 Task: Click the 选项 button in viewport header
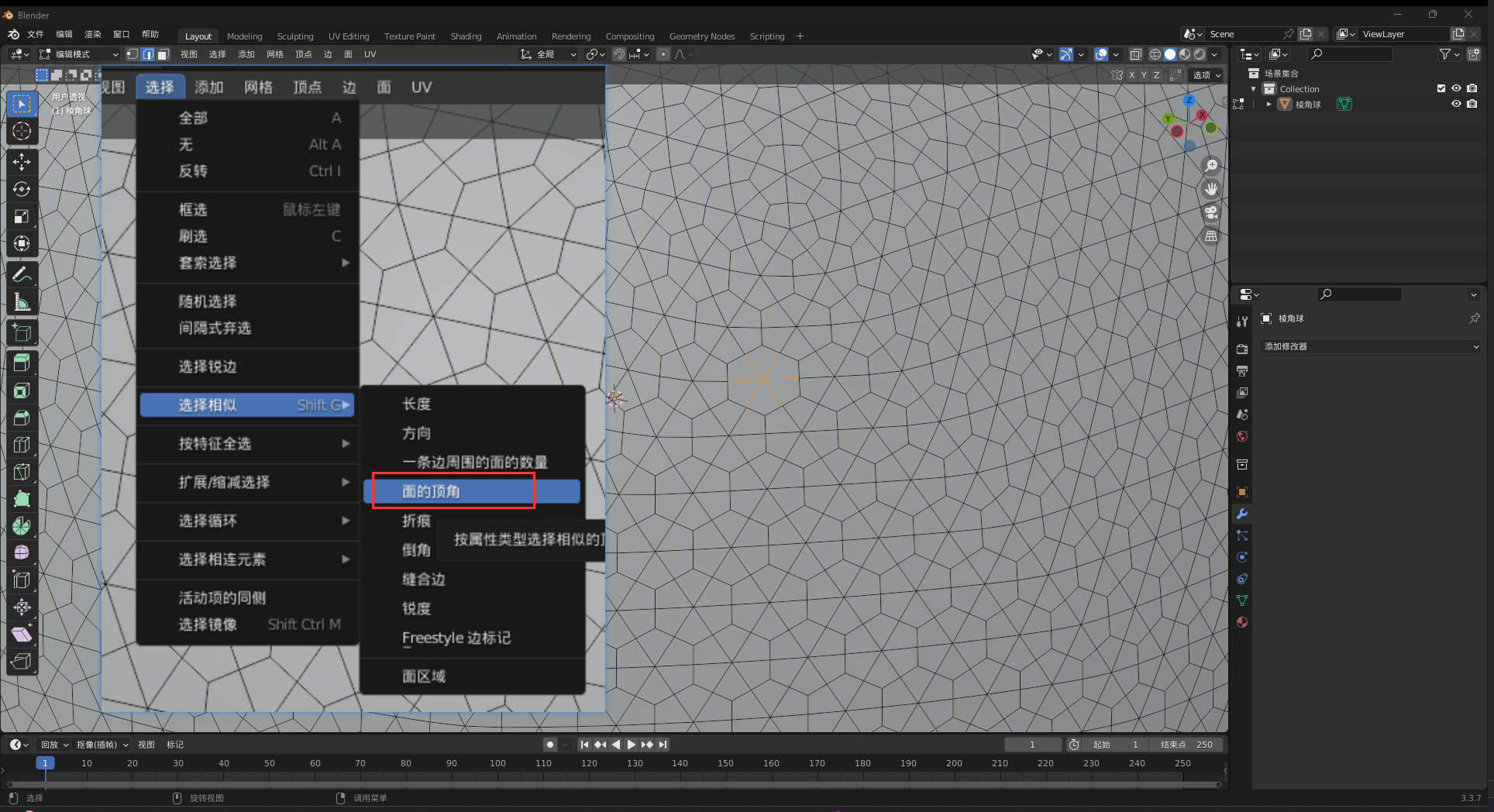click(x=1207, y=75)
